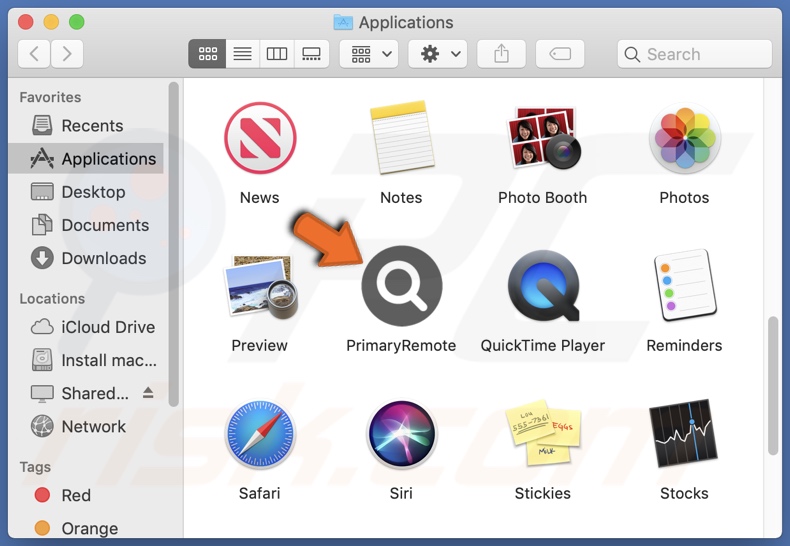Click the sidebar scrollbar
This screenshot has height=546, width=790.
pos(173,244)
